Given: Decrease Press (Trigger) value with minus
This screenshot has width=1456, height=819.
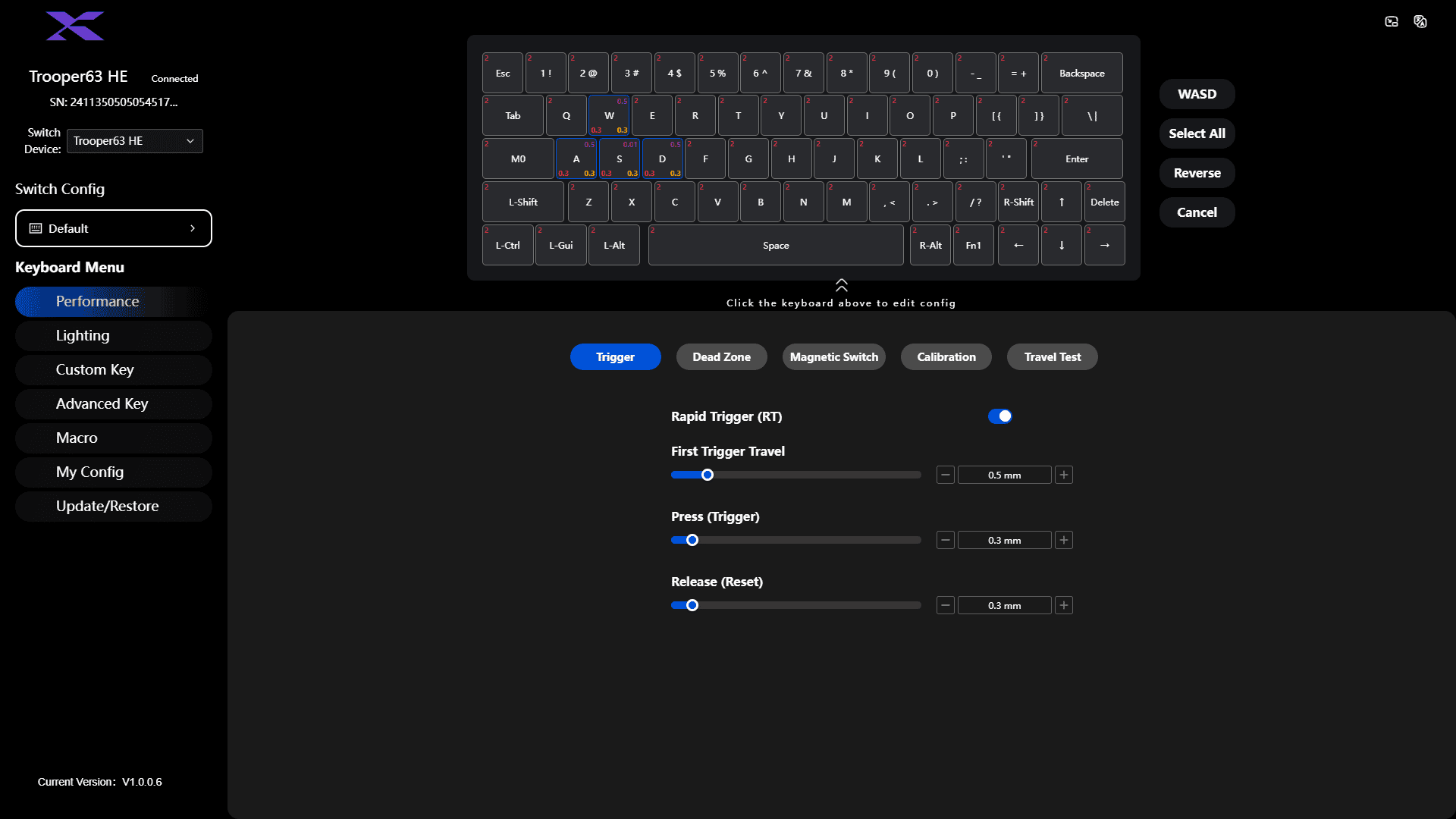Looking at the screenshot, I should (946, 540).
